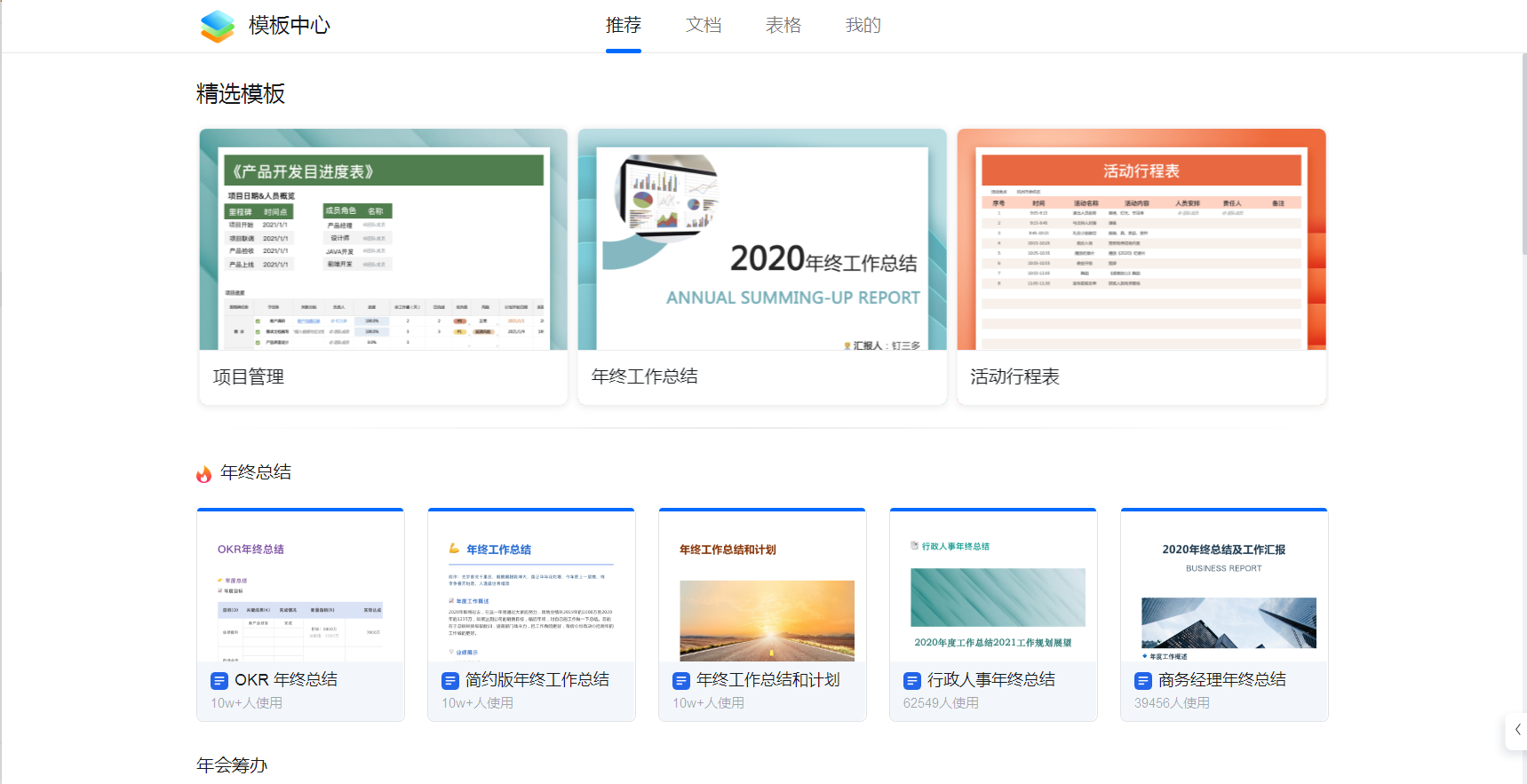Screen dimensions: 1527x784
Task: Click the 年终工作总结 featured card title
Action: pyautogui.click(x=645, y=376)
